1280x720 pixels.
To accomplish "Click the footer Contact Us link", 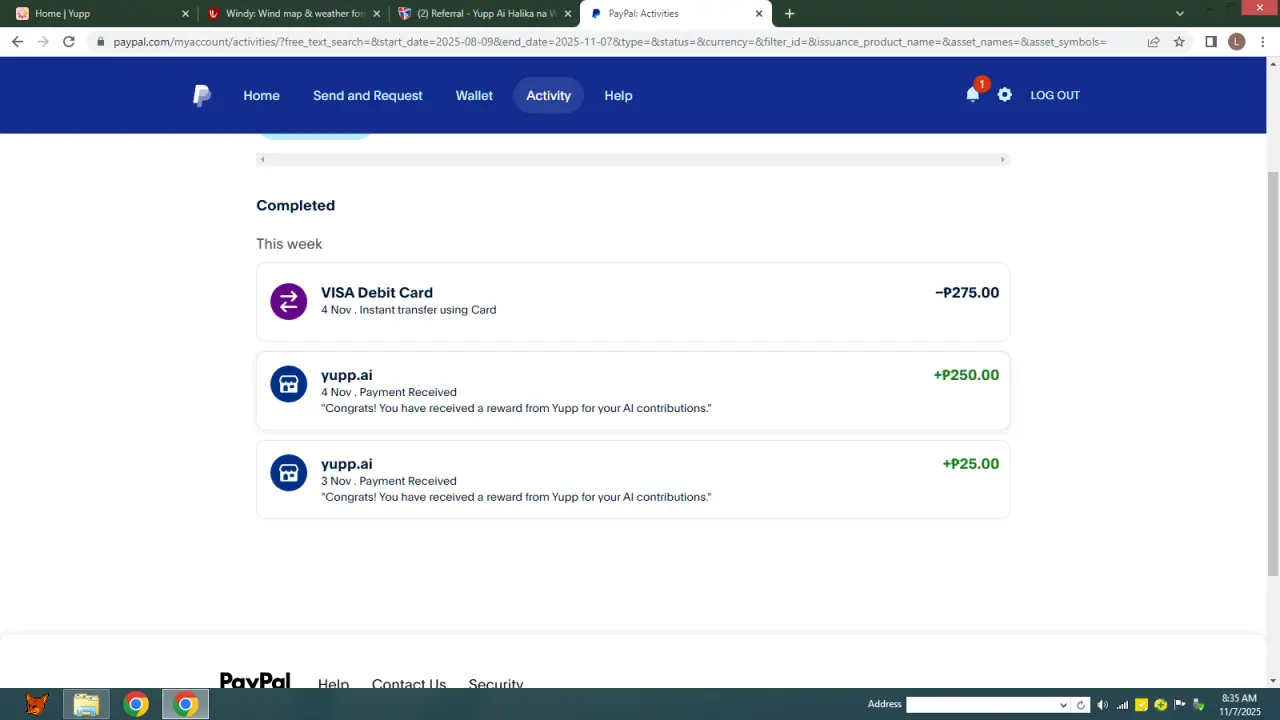I will [x=409, y=683].
